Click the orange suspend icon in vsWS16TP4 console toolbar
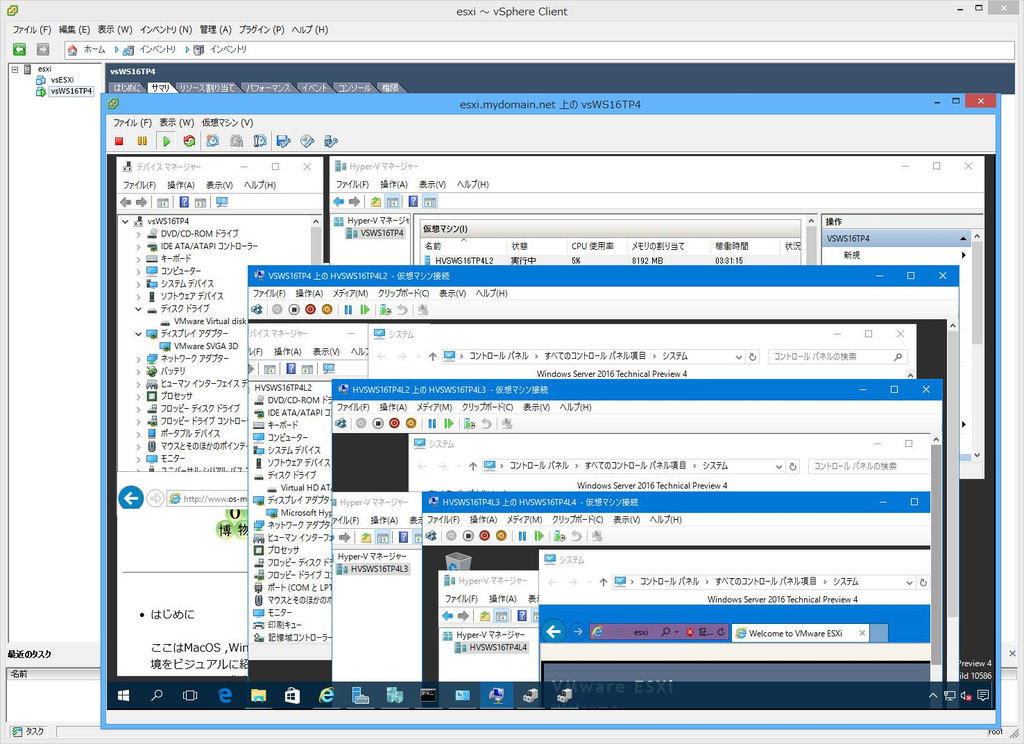 (142, 141)
